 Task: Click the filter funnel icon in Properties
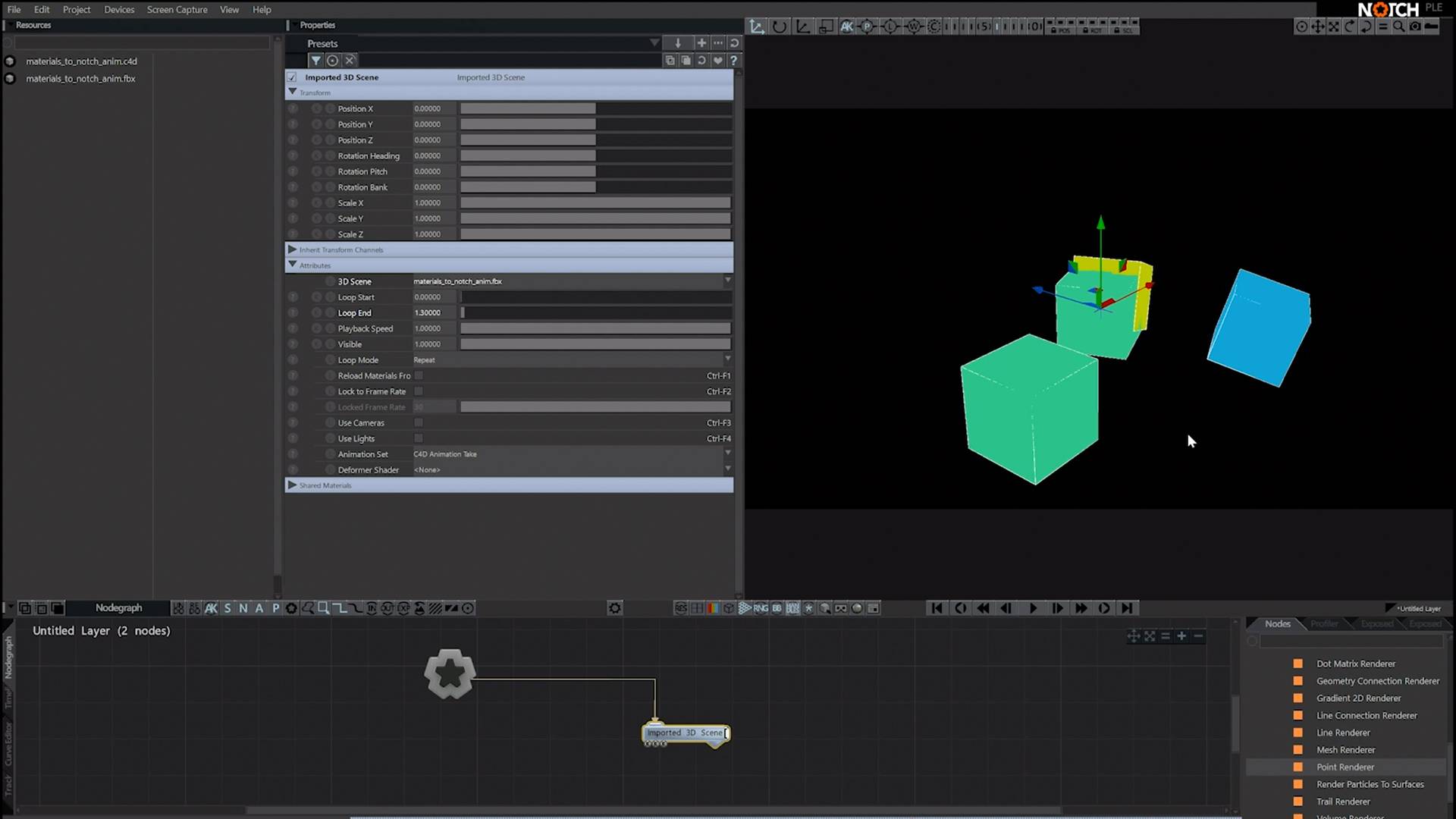(x=315, y=61)
